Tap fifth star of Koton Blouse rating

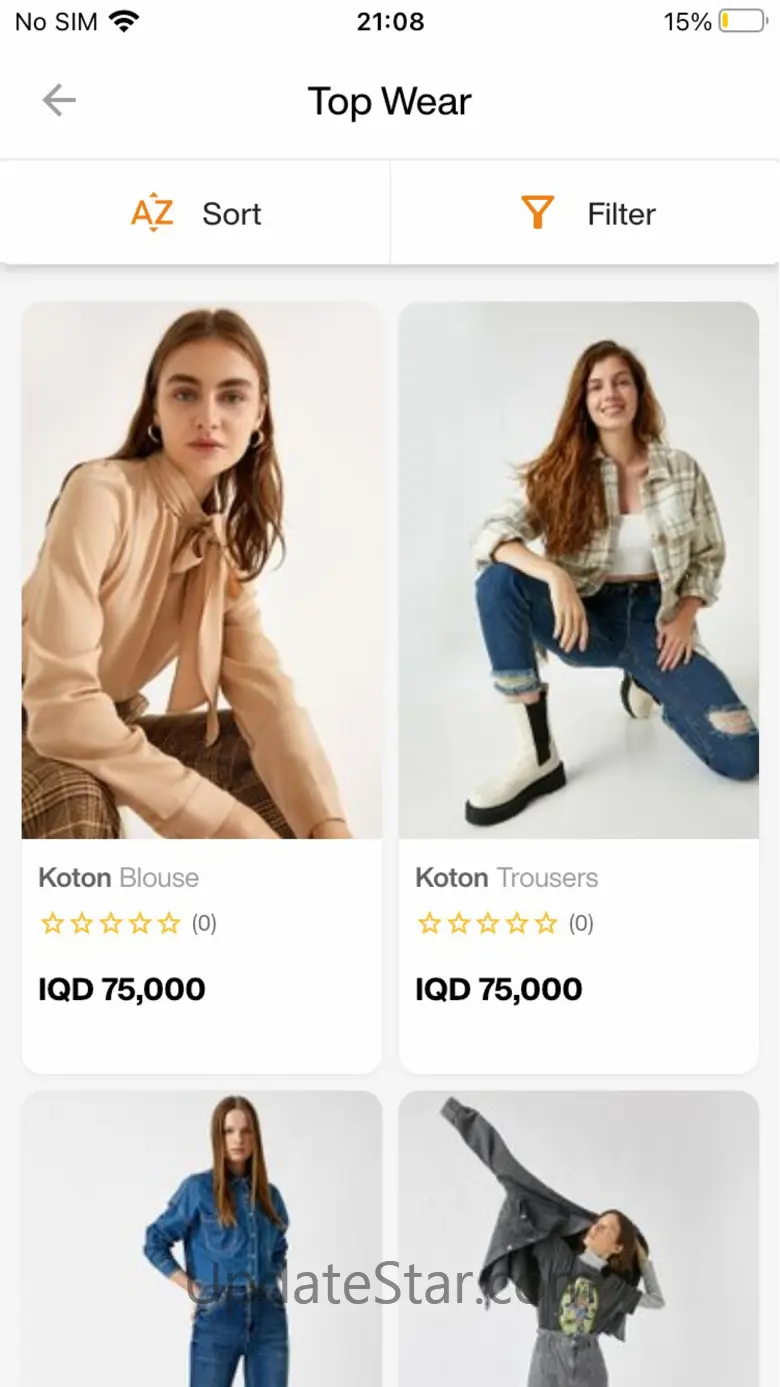[169, 923]
